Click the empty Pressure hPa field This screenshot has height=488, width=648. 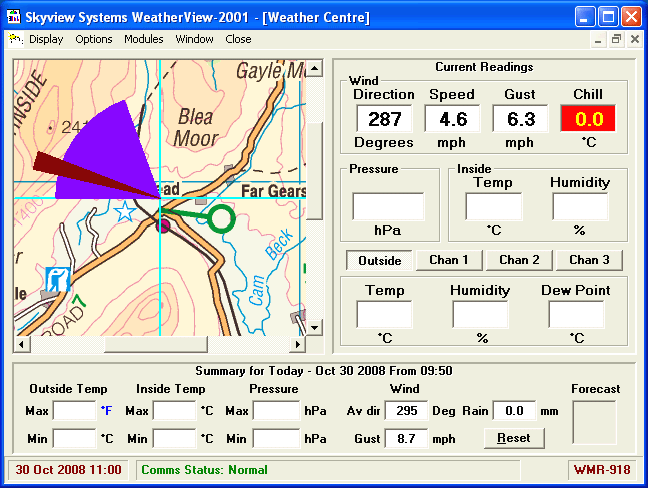point(388,206)
